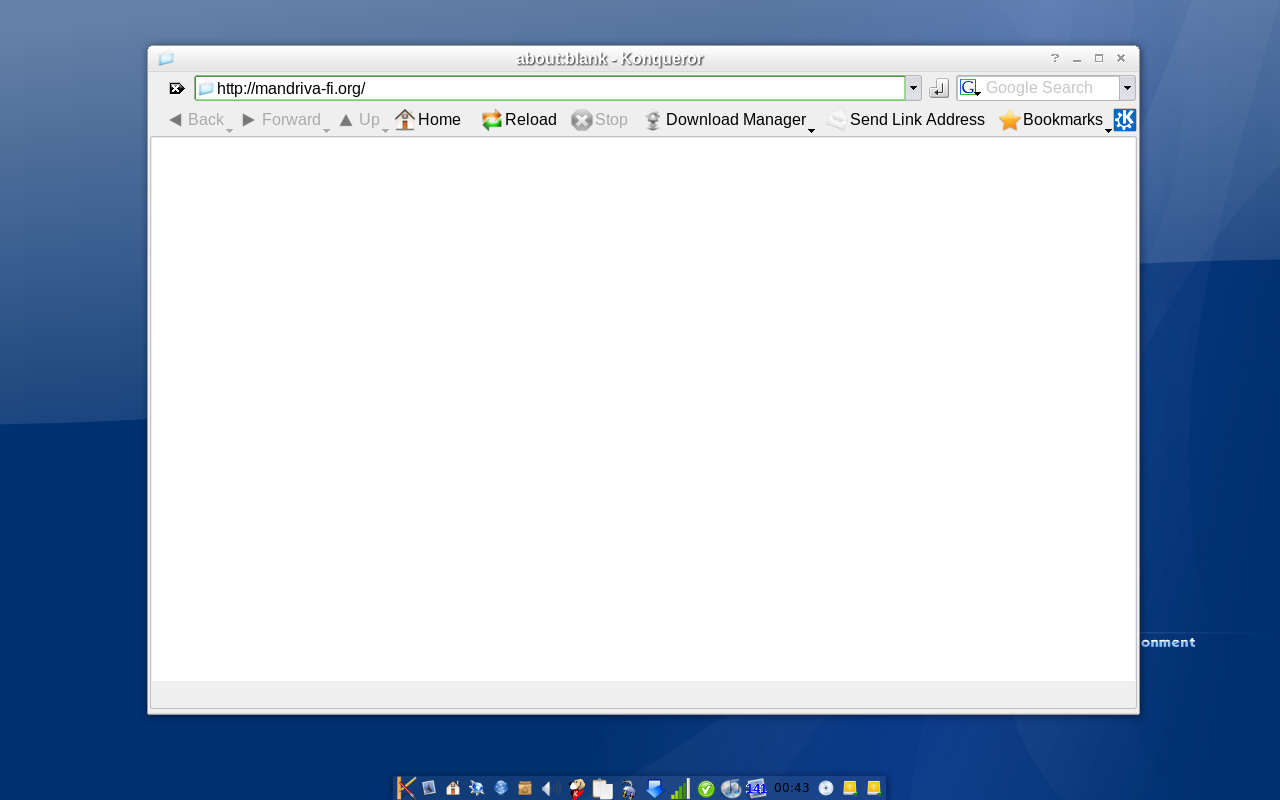Open the K menu in the panel
This screenshot has height=800, width=1280.
(406, 788)
